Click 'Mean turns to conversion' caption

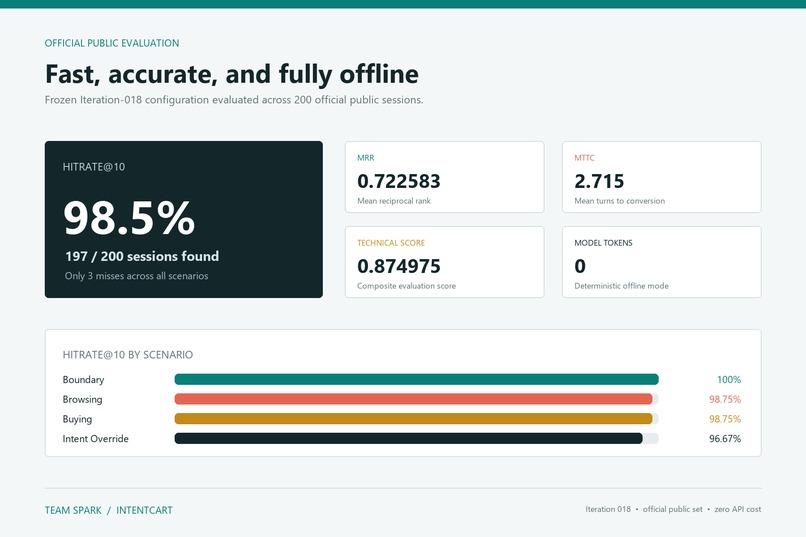[619, 201]
